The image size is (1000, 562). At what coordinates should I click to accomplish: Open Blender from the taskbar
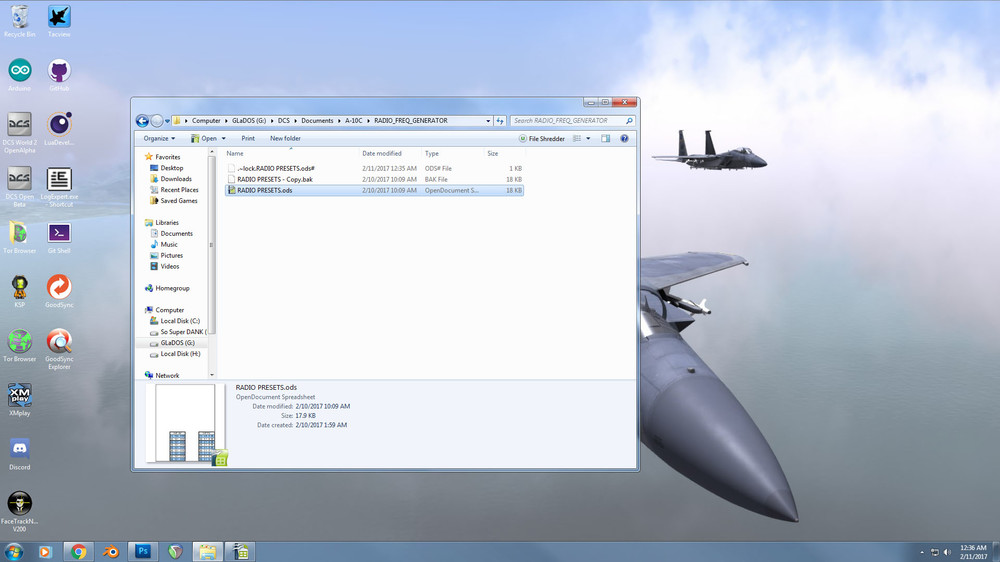(x=111, y=552)
